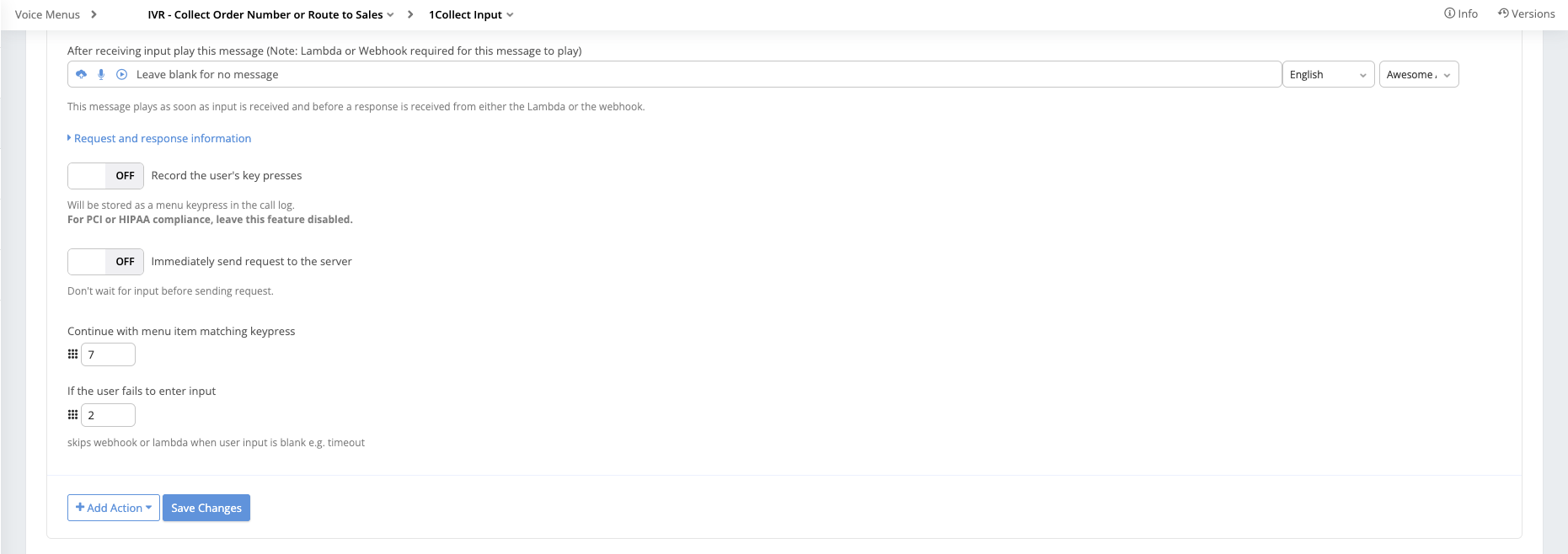Click 'Don't wait for input before sending request.'
1568x554 pixels.
[x=170, y=291]
